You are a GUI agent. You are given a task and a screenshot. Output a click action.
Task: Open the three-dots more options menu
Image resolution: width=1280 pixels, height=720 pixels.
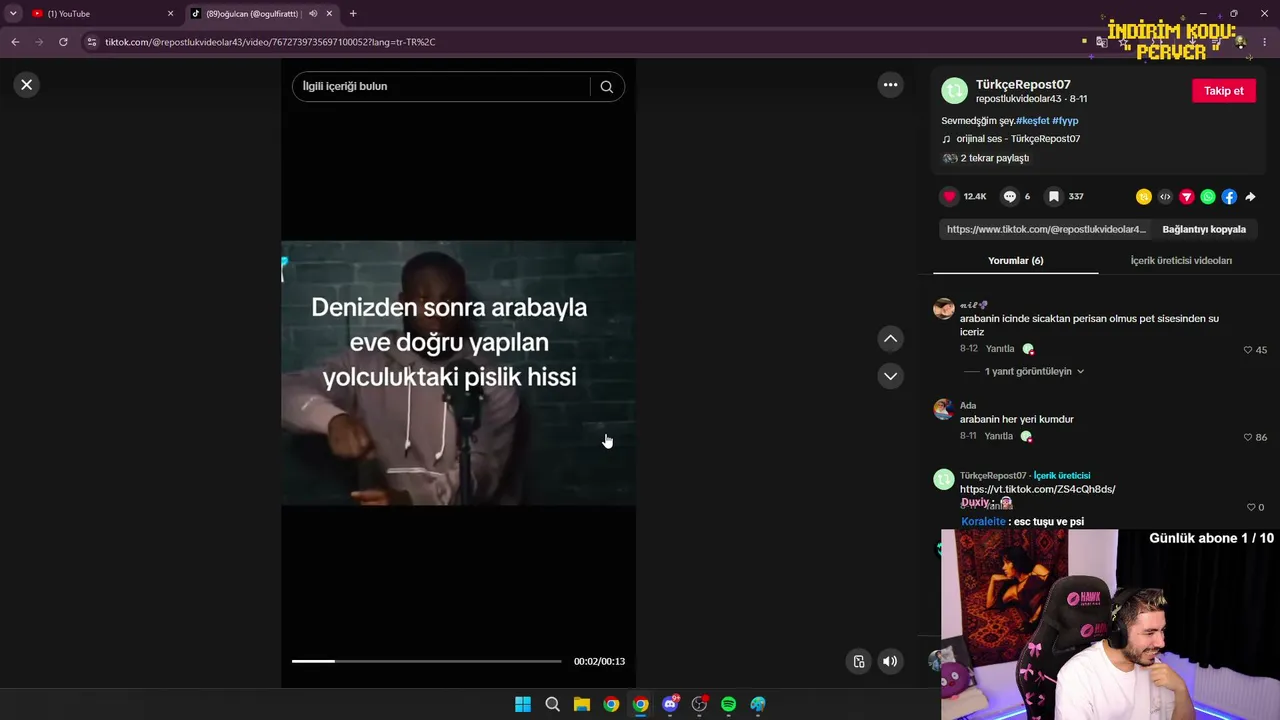890,85
